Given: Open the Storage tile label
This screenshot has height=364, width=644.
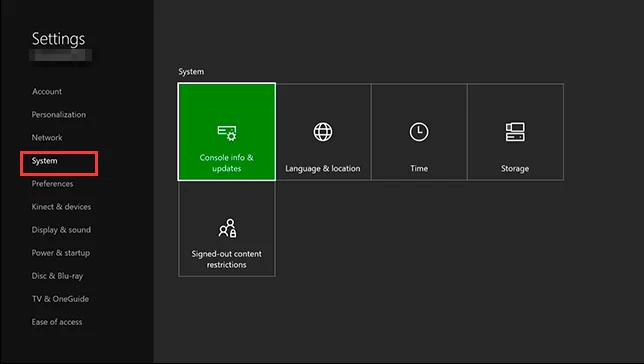Looking at the screenshot, I should click(x=515, y=168).
